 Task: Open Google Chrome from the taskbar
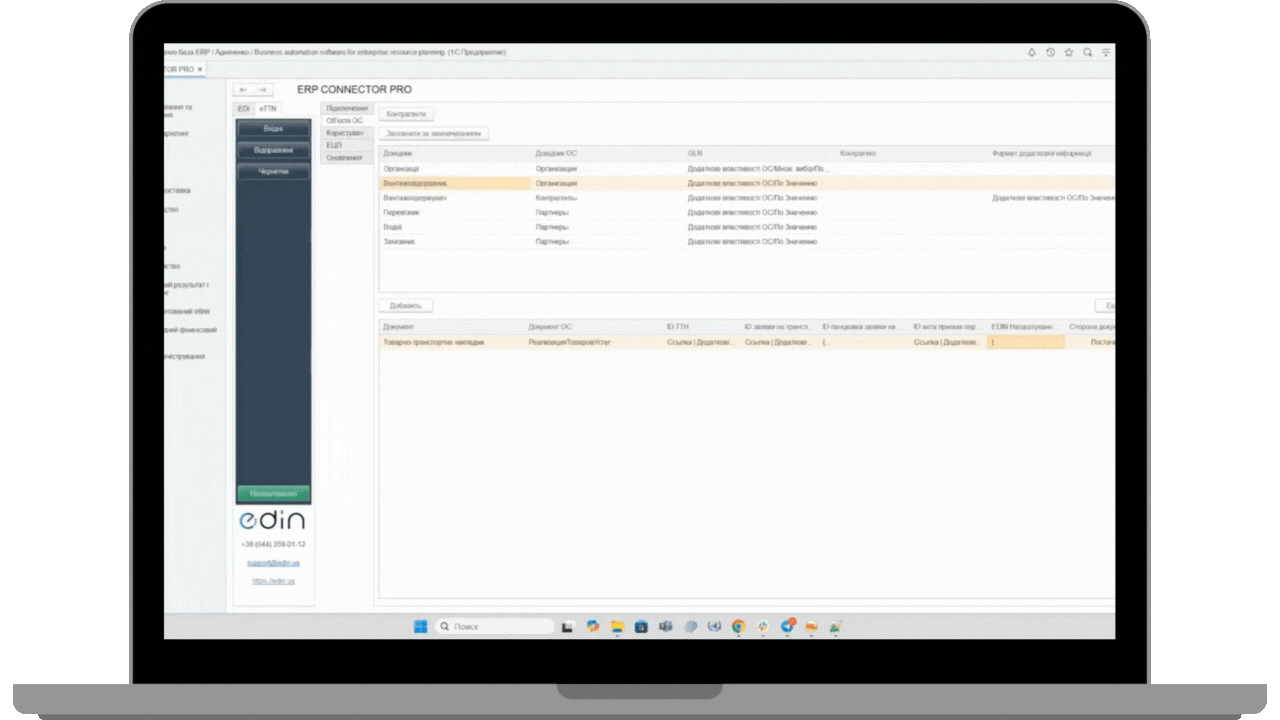point(738,627)
